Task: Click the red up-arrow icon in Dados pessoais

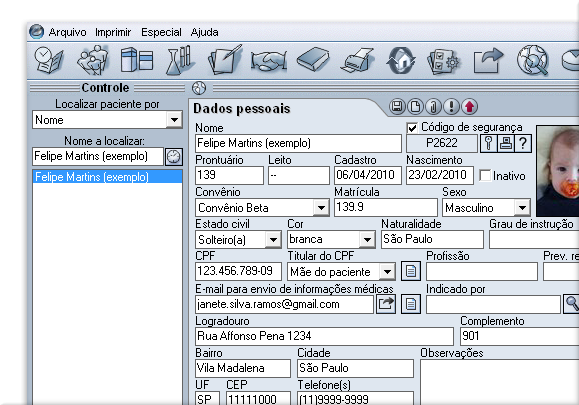Action: coord(470,107)
